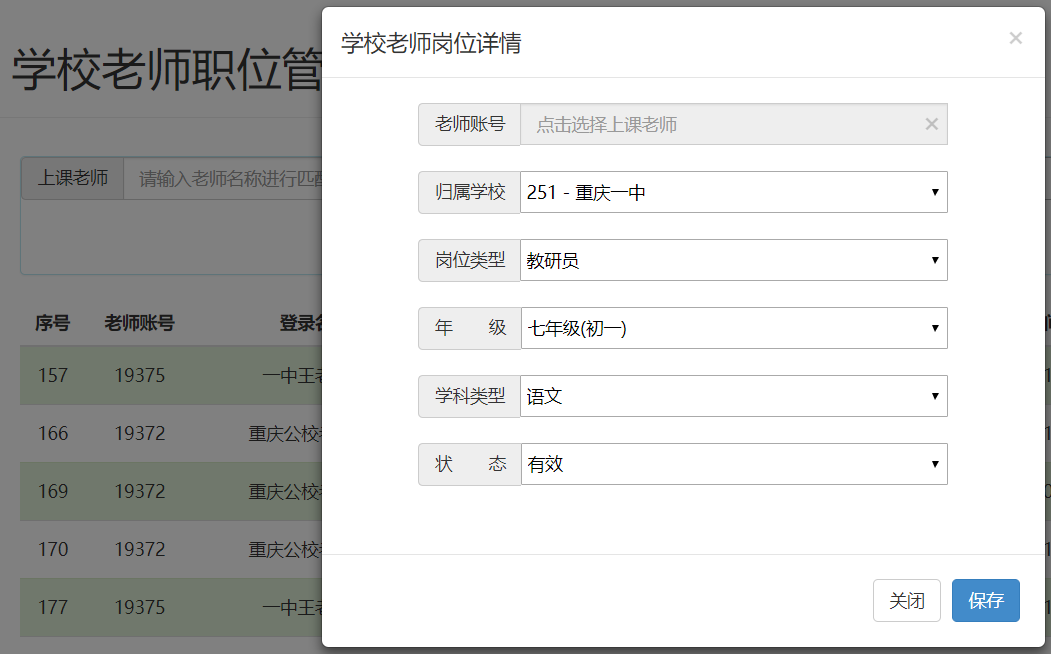Clear the 老师账号 field with the × icon

(931, 124)
